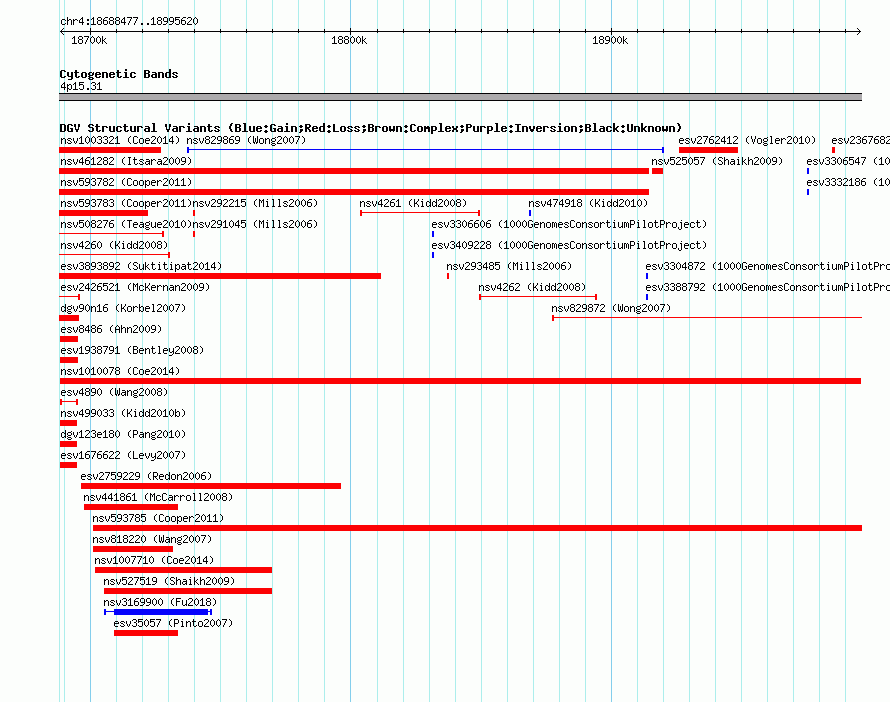Click the DGV Structural Variants track title

coord(371,128)
